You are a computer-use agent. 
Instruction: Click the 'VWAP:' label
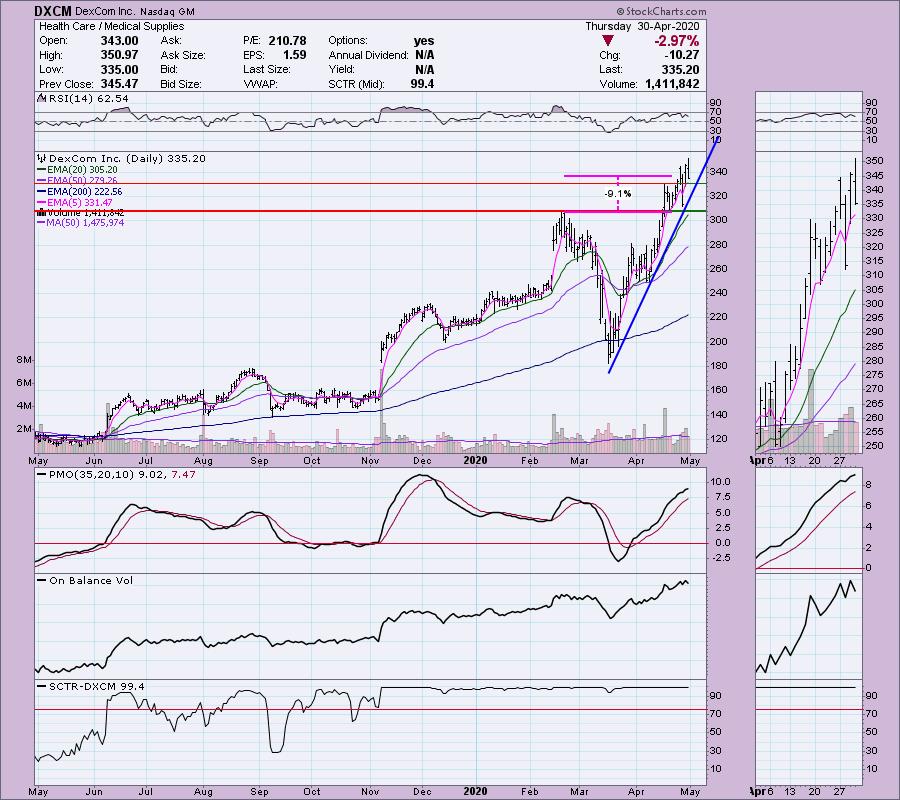261,84
